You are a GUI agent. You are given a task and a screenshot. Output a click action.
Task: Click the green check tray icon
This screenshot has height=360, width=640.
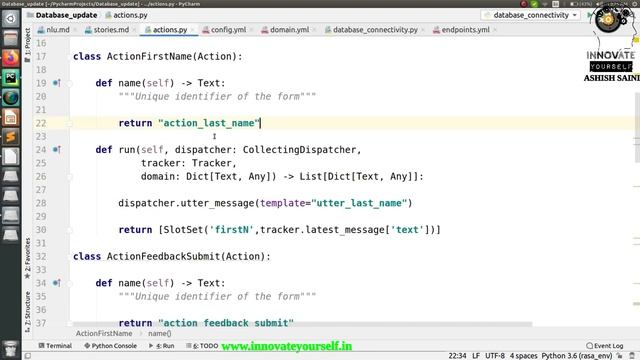click(x=534, y=4)
